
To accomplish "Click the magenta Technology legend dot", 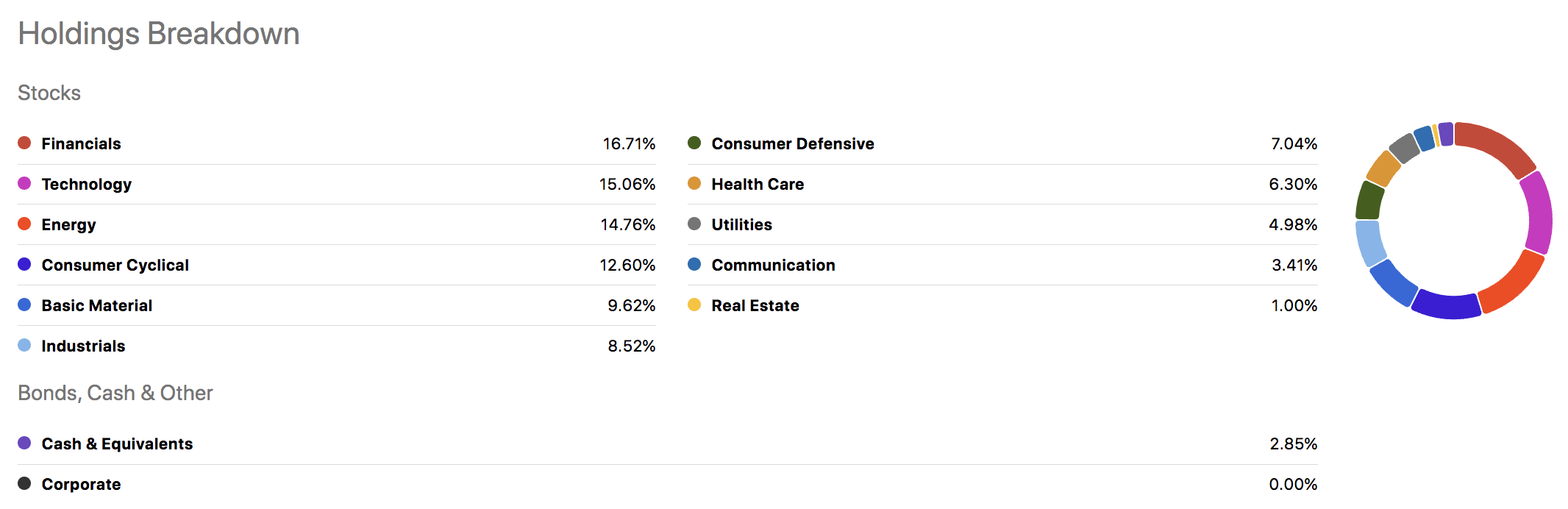I will [24, 183].
